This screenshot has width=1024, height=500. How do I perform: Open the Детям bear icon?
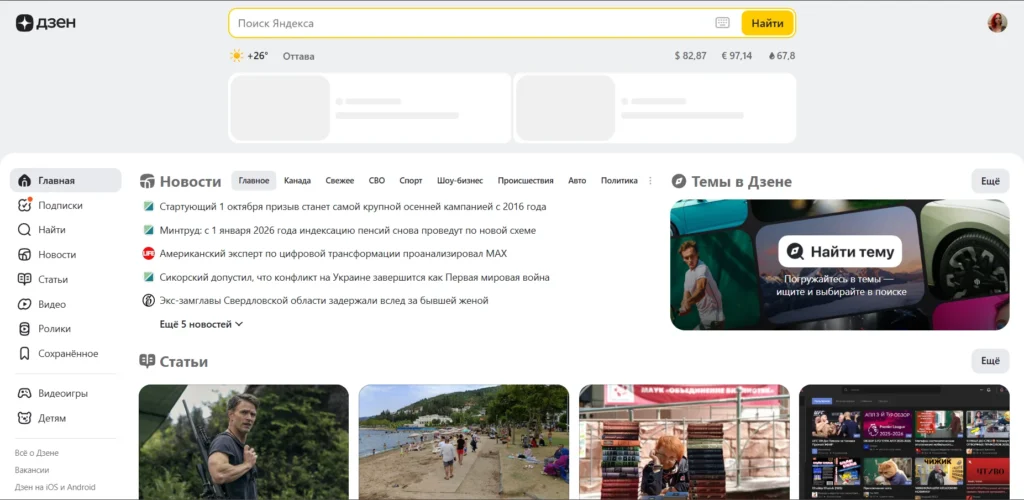coord(24,418)
